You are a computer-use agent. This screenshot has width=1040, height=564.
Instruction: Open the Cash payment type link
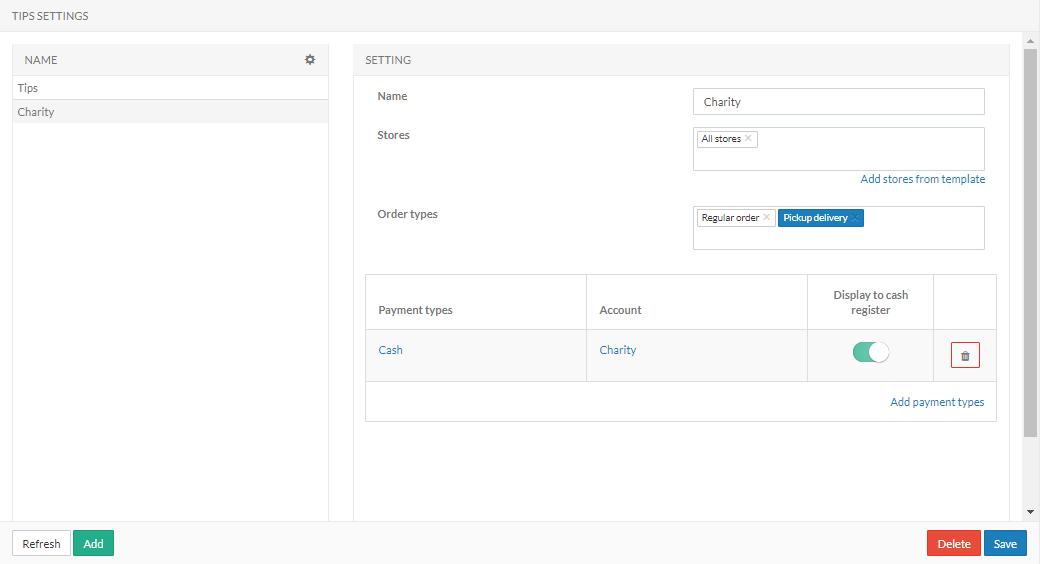pyautogui.click(x=390, y=350)
